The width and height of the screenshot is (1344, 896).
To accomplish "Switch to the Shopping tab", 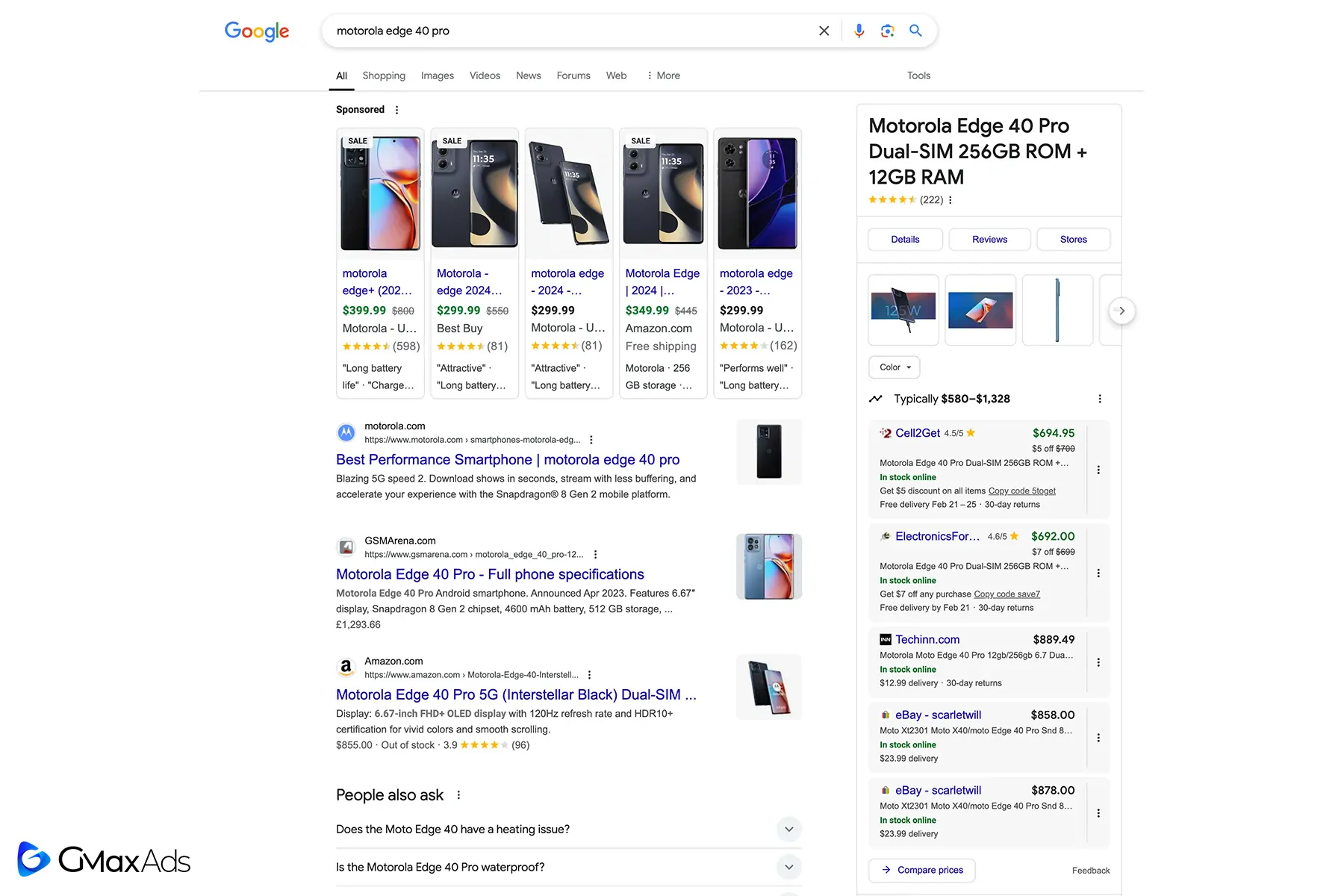I will [x=384, y=75].
